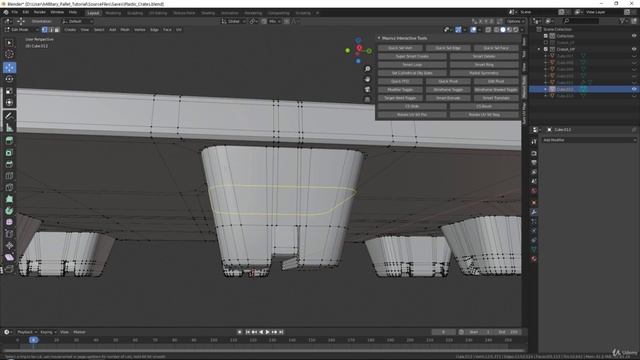Switch to rendered viewport shading
The width and height of the screenshot is (640, 360).
point(516,30)
